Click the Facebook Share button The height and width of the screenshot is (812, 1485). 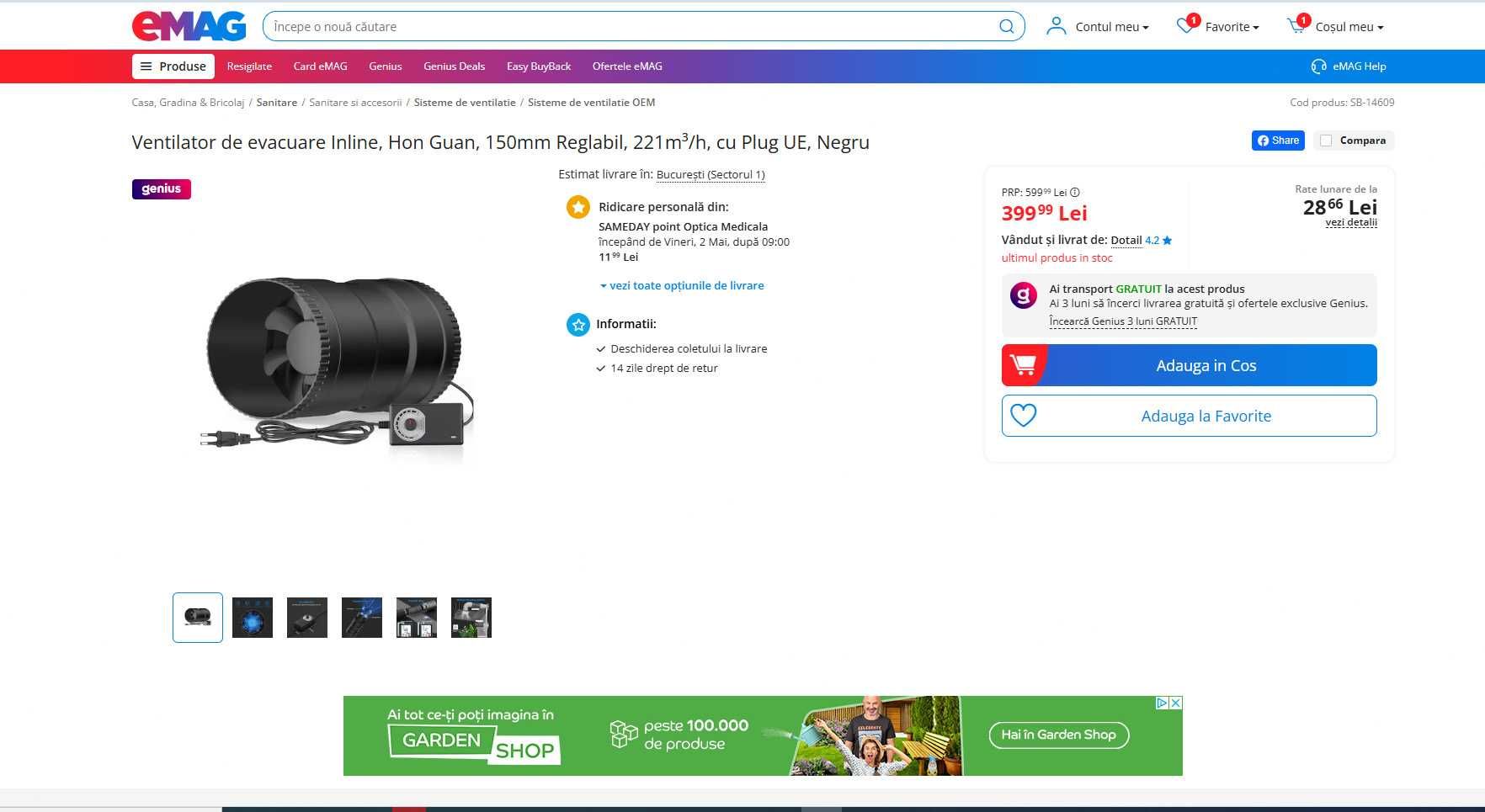pyautogui.click(x=1278, y=141)
